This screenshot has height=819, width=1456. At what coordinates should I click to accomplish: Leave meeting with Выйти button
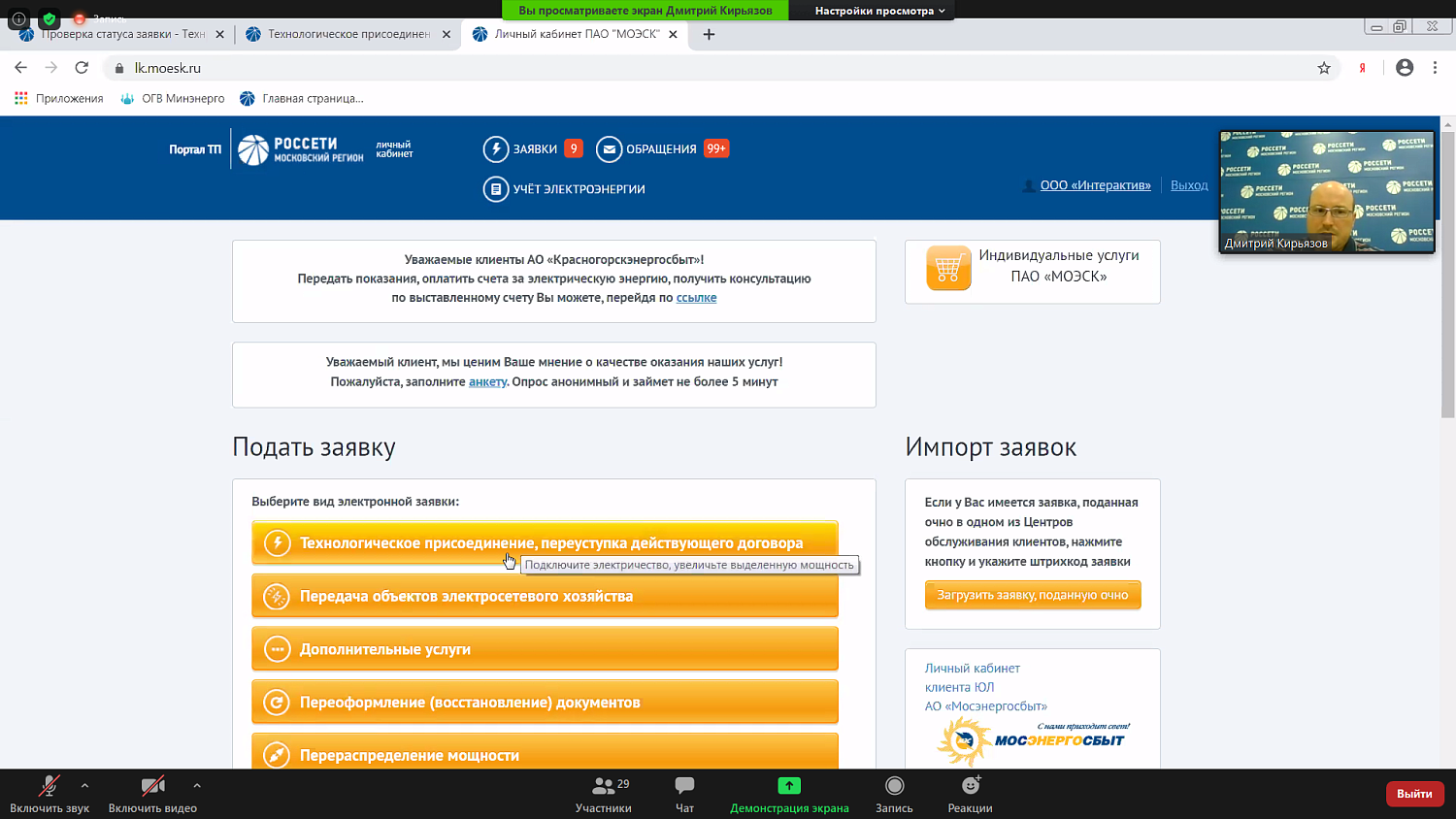coord(1414,794)
